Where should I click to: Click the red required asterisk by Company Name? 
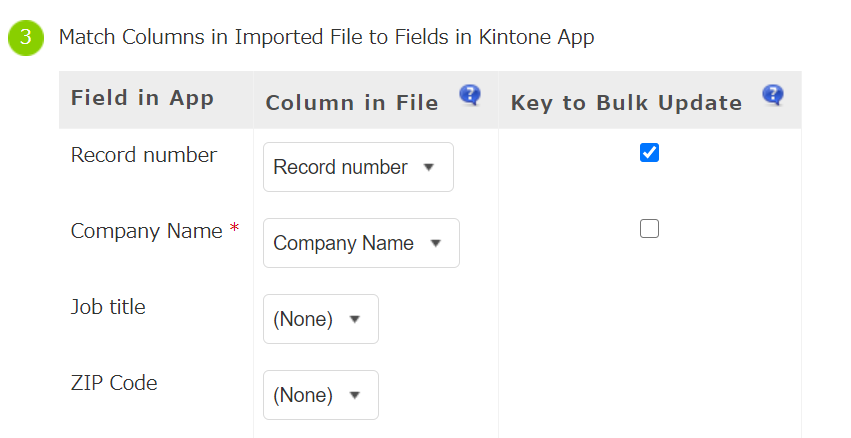[x=234, y=231]
